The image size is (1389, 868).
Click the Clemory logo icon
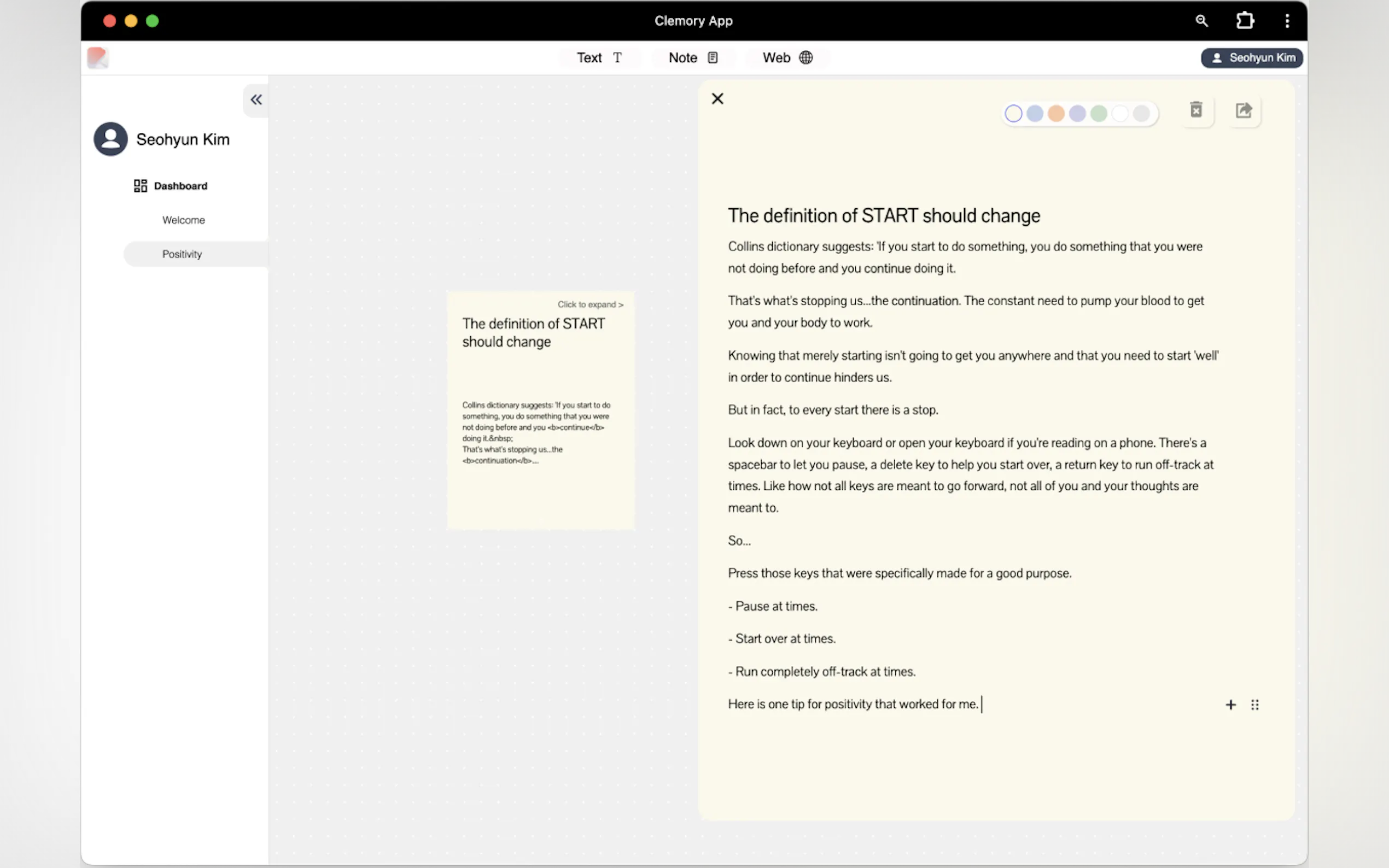pyautogui.click(x=98, y=57)
